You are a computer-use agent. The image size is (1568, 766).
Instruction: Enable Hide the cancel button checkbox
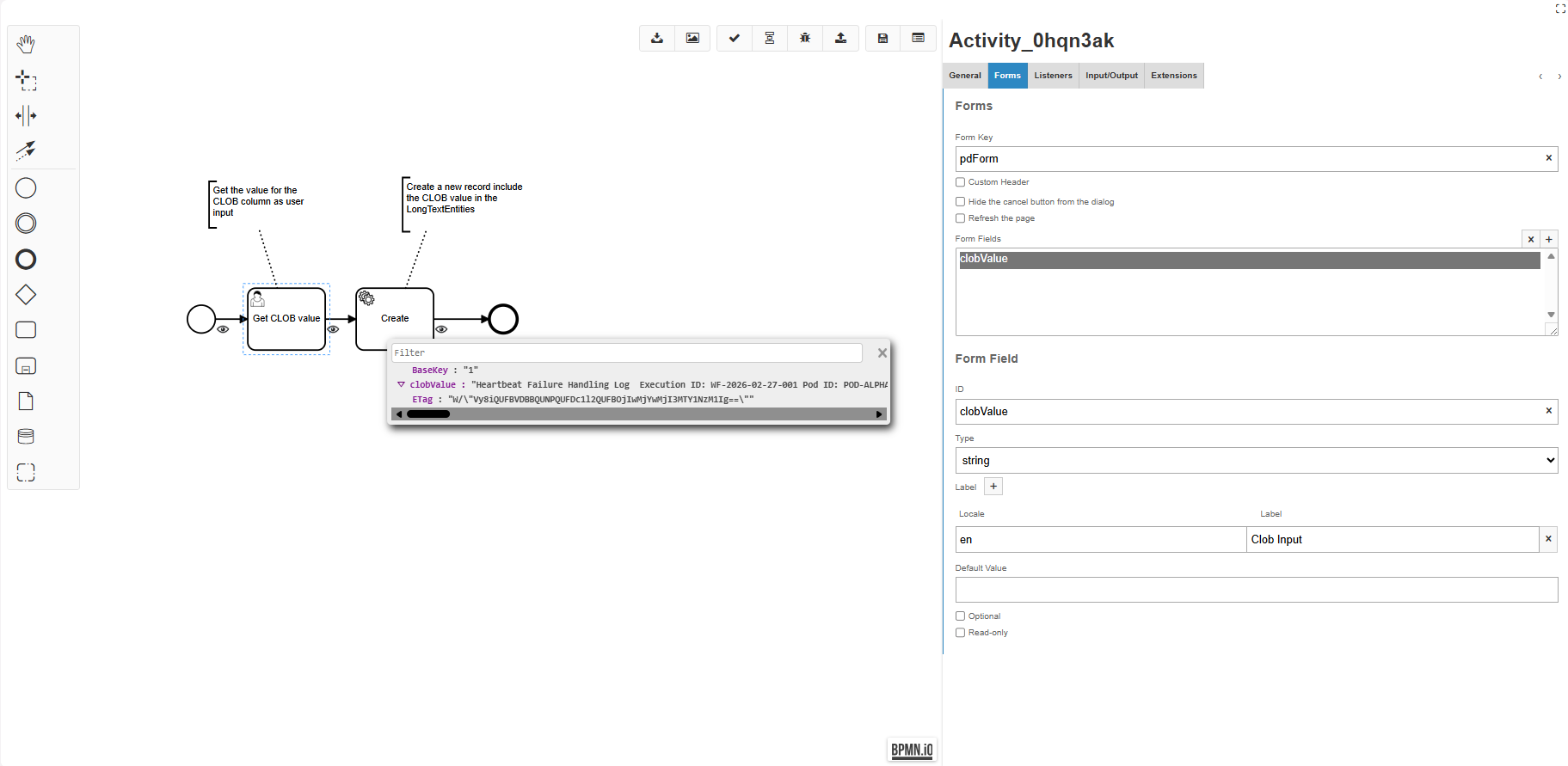pyautogui.click(x=960, y=202)
